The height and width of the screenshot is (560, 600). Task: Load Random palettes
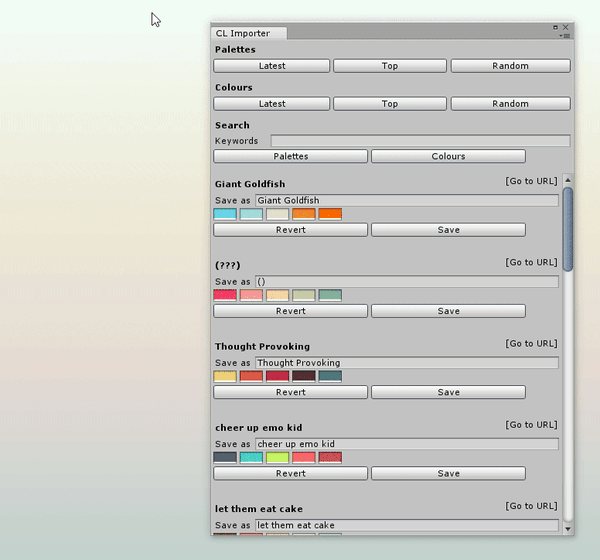coord(510,66)
